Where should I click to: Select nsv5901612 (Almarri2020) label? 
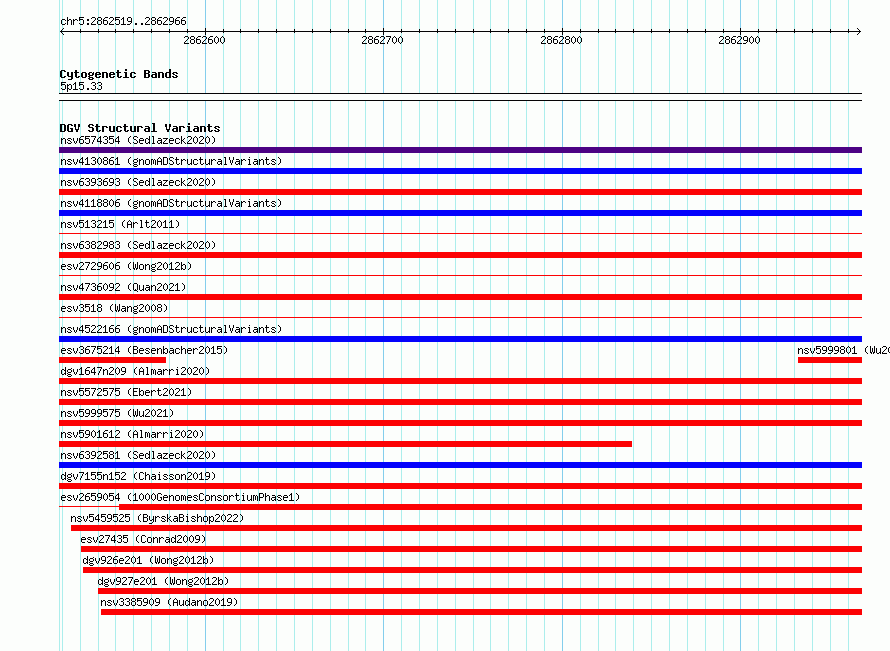click(132, 434)
